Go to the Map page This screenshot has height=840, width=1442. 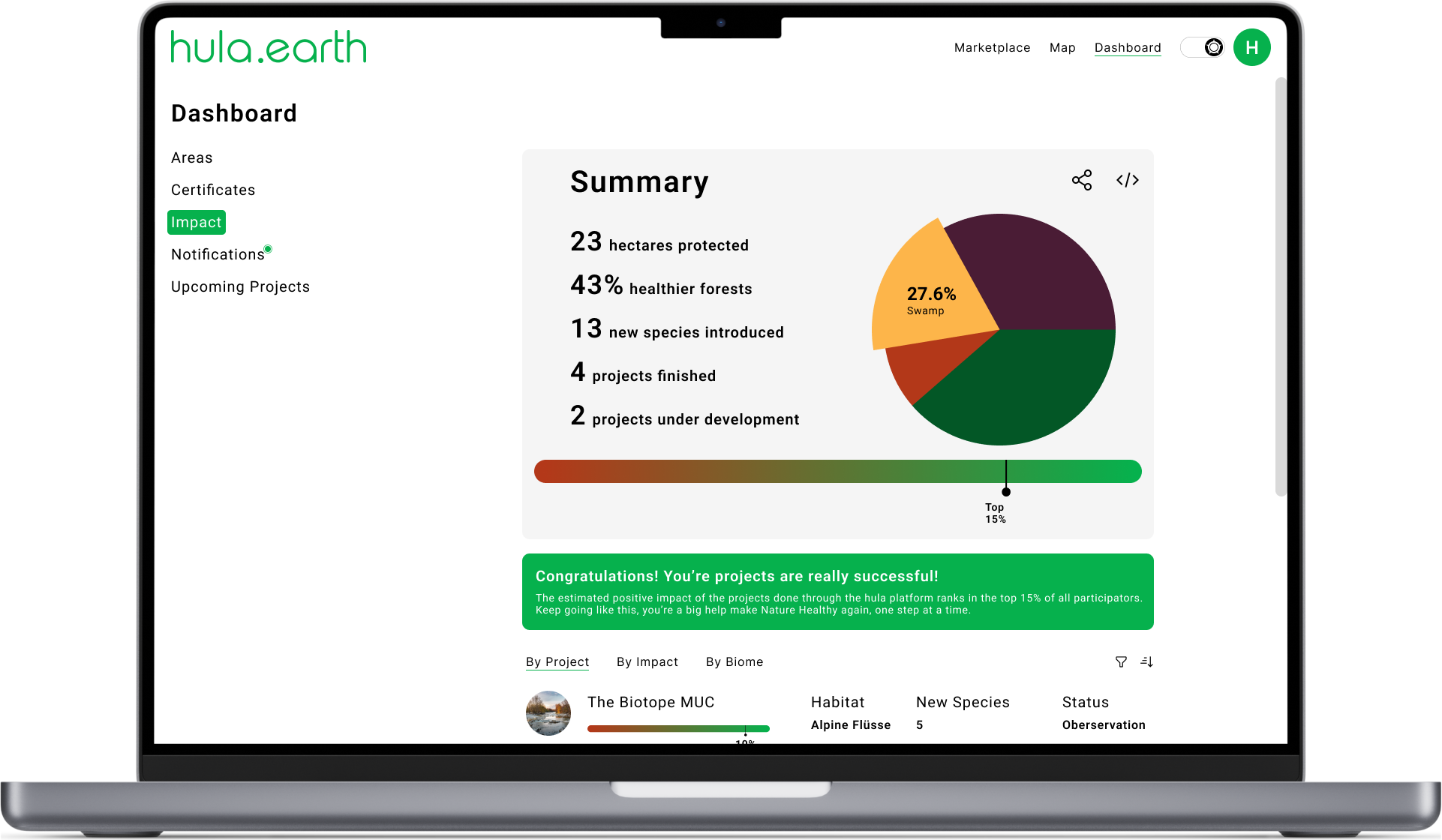(x=1062, y=47)
